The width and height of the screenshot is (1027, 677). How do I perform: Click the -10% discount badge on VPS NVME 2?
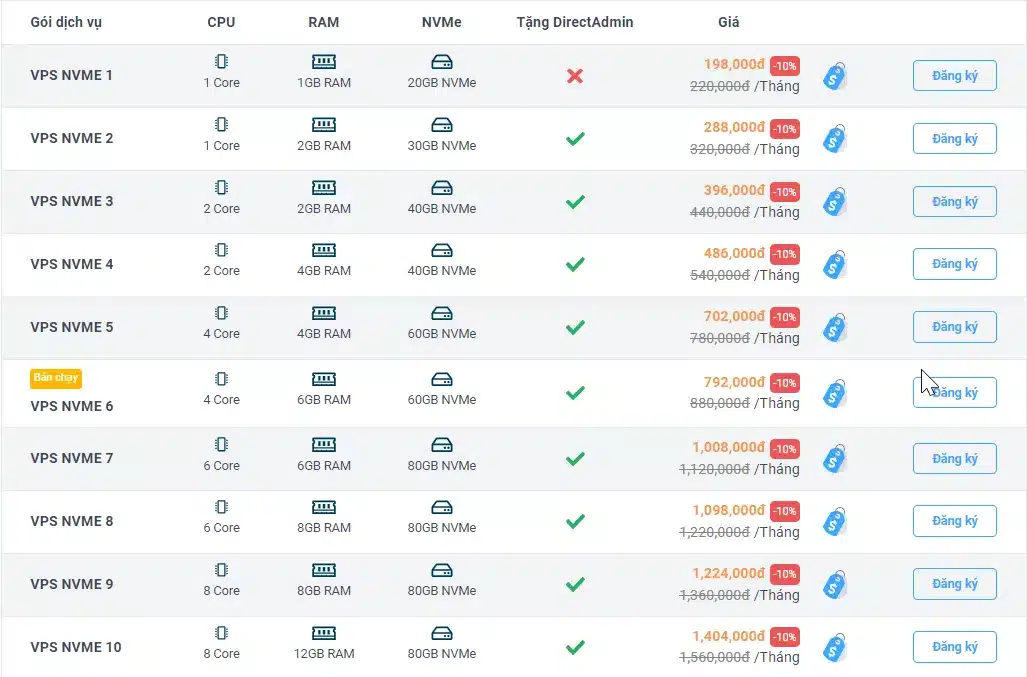click(785, 129)
